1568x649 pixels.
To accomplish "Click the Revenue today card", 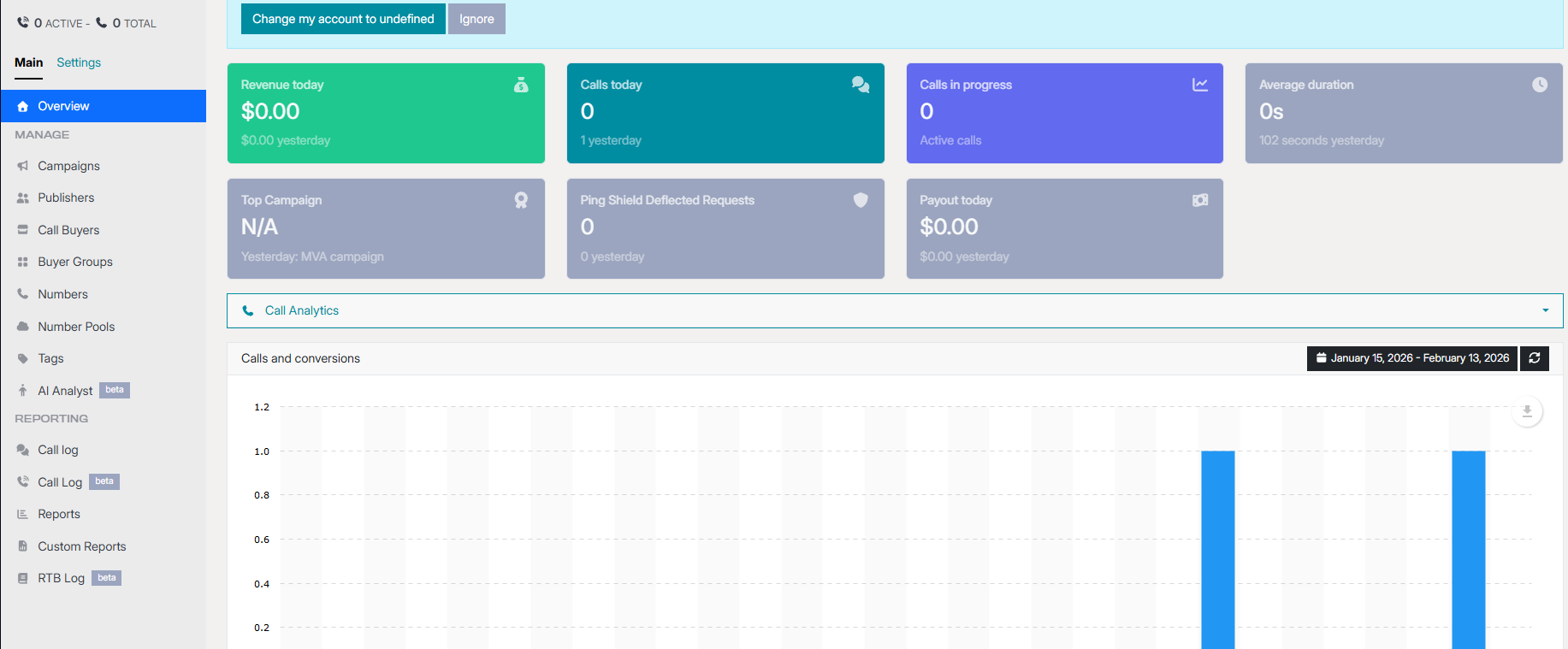I will [x=386, y=113].
